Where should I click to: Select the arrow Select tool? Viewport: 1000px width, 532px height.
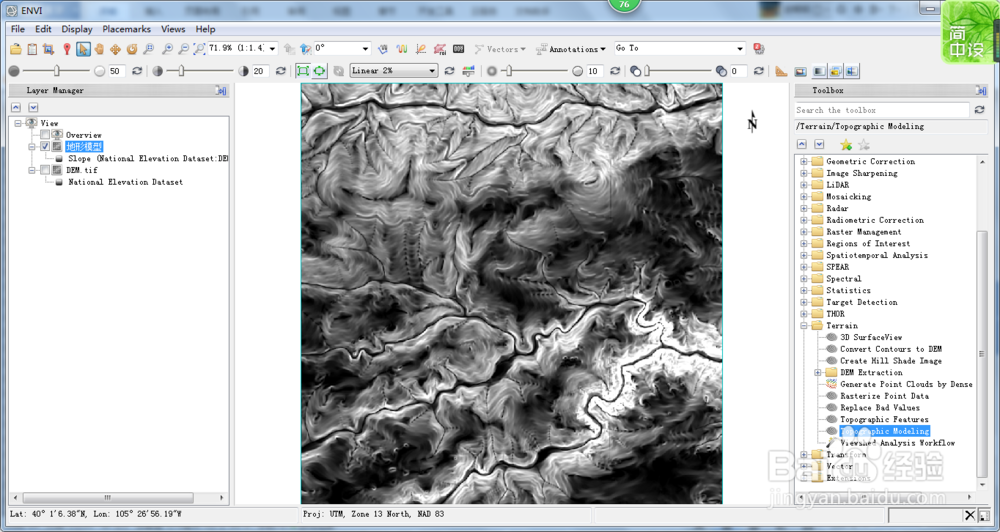83,49
